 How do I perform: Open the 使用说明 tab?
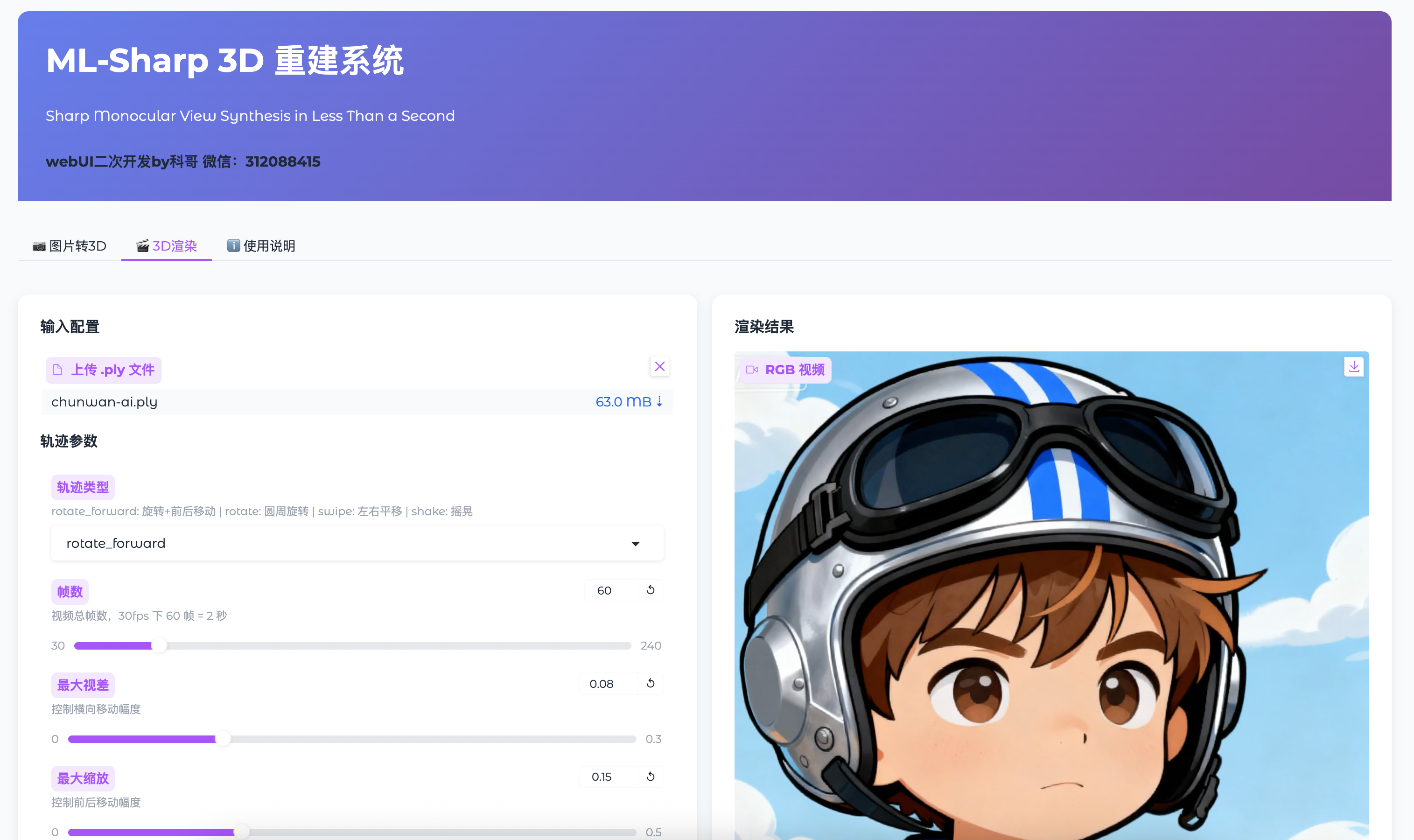(261, 246)
